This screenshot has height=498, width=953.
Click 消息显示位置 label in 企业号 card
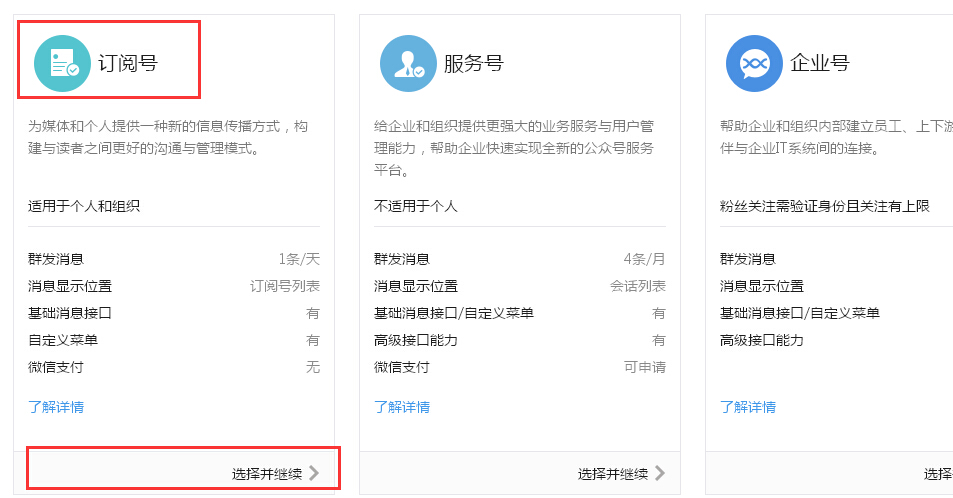click(x=762, y=286)
